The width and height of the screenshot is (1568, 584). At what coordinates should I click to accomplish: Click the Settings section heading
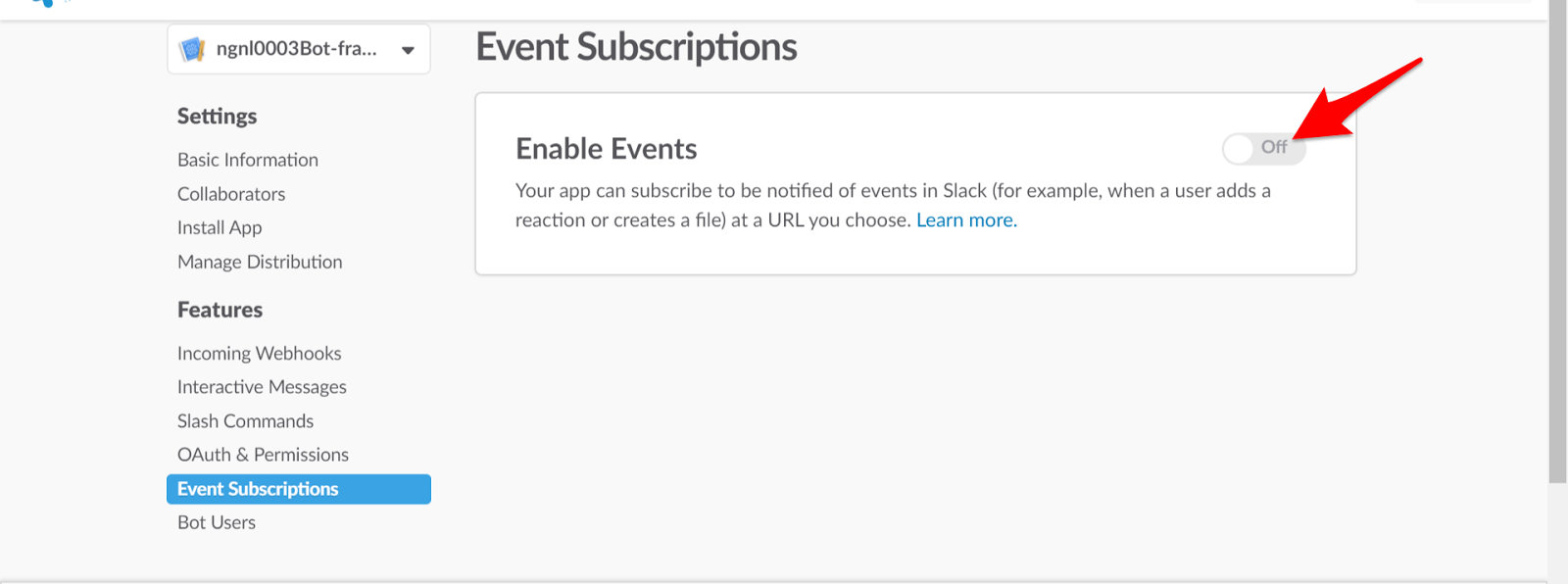coord(217,116)
